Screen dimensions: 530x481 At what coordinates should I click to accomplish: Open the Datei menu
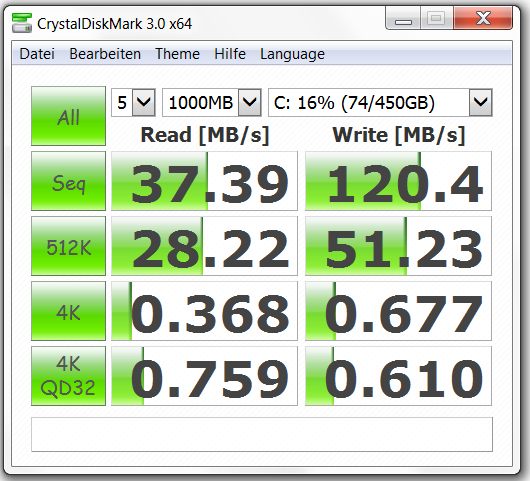tap(37, 54)
